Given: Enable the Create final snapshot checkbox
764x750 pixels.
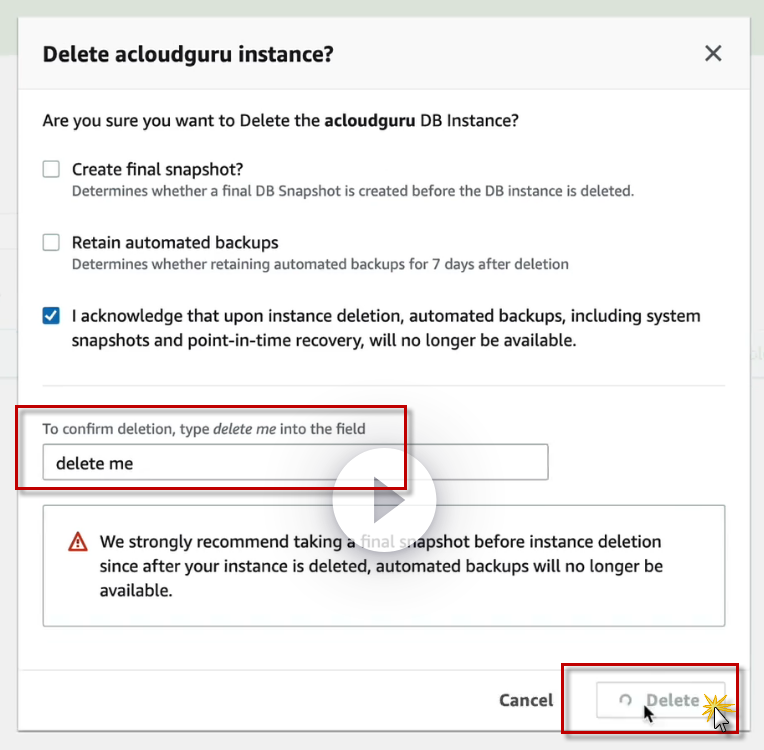Looking at the screenshot, I should pos(51,169).
